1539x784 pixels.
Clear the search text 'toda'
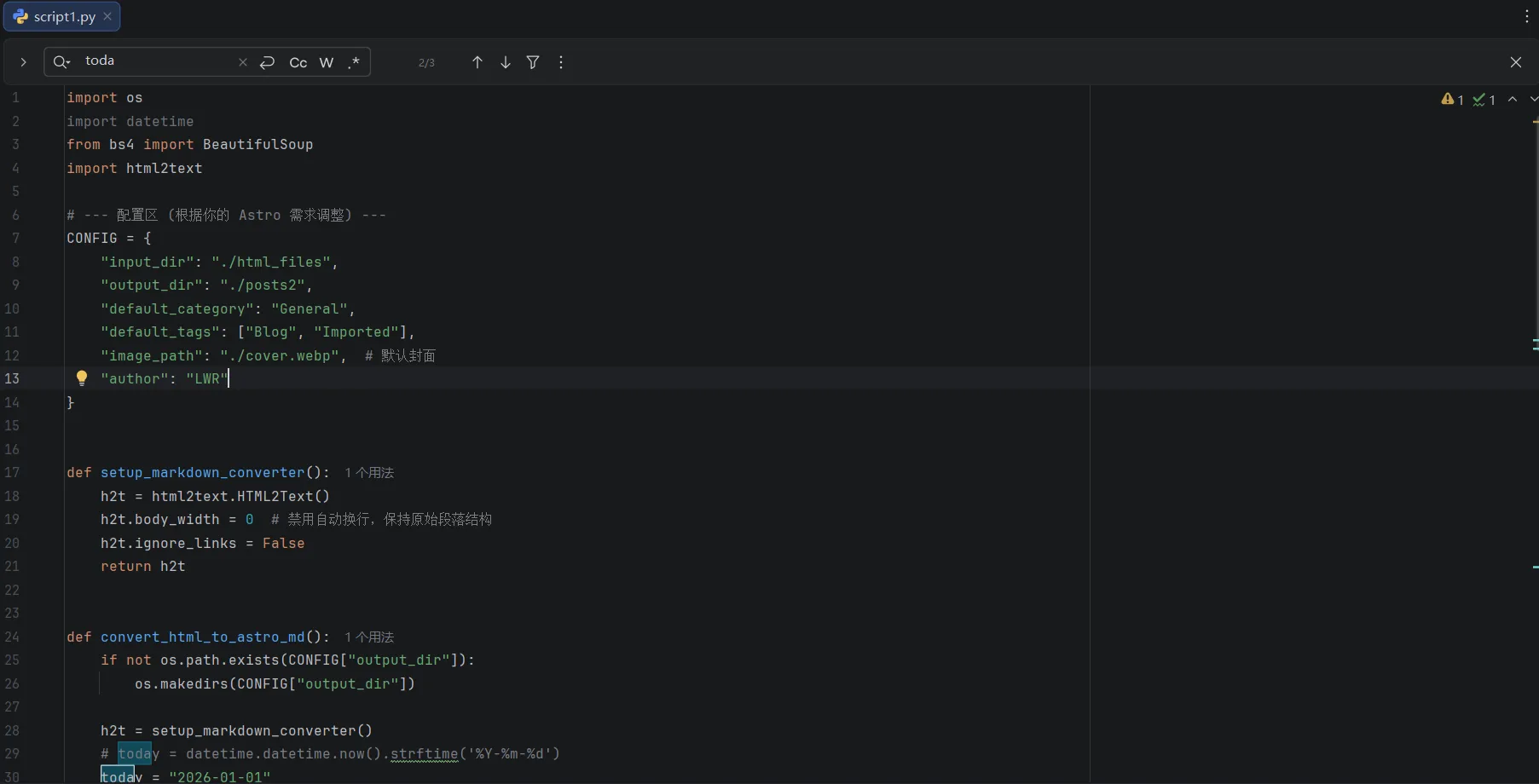[243, 62]
